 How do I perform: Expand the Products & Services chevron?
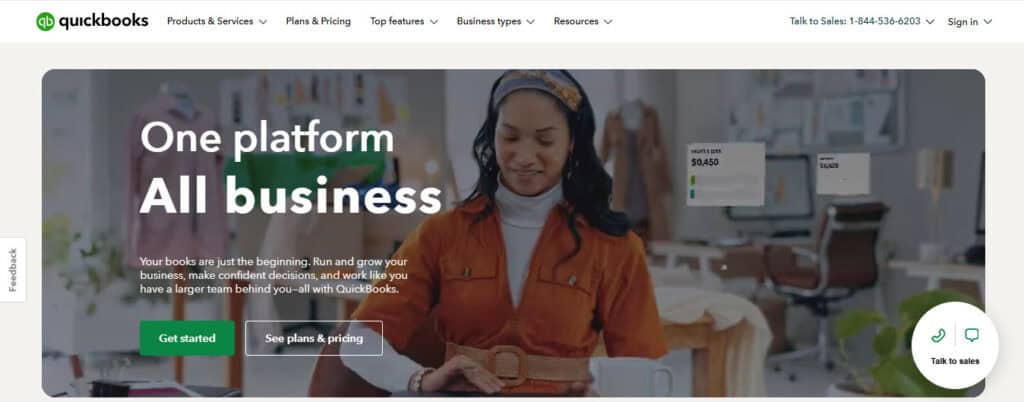(x=263, y=22)
